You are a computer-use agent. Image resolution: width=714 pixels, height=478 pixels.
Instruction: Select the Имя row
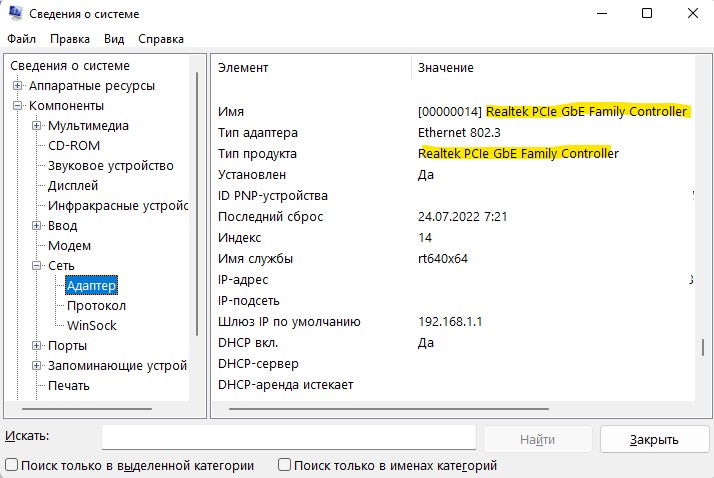tap(453, 112)
